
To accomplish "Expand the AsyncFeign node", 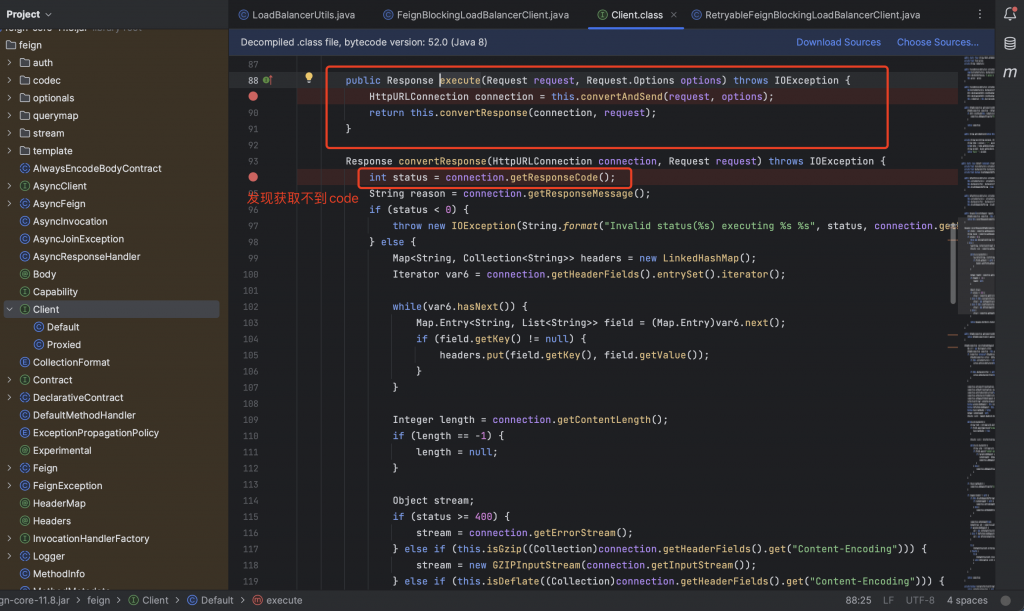I will (9, 204).
